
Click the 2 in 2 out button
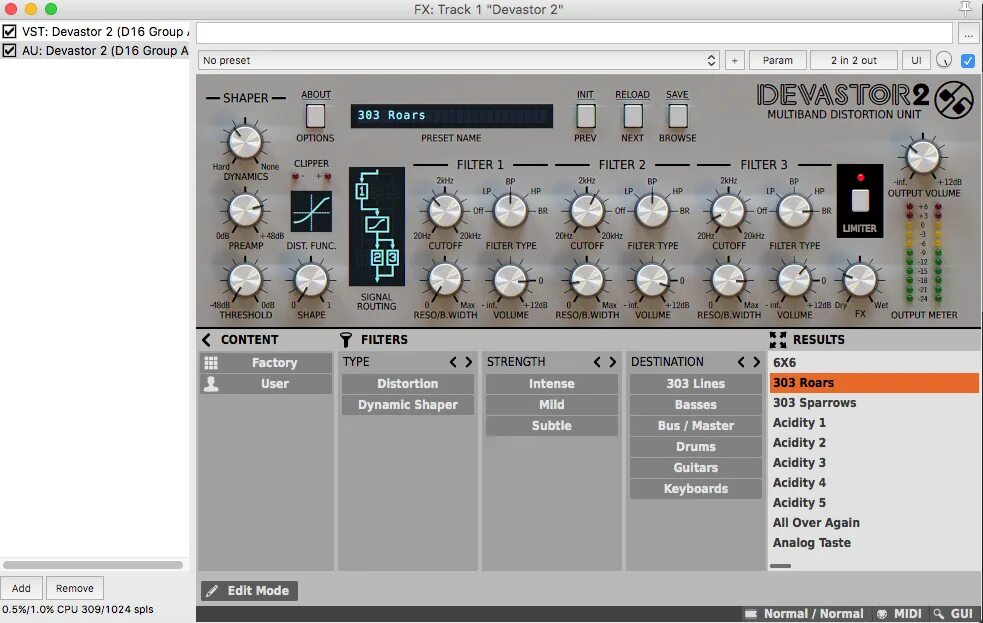[x=854, y=60]
